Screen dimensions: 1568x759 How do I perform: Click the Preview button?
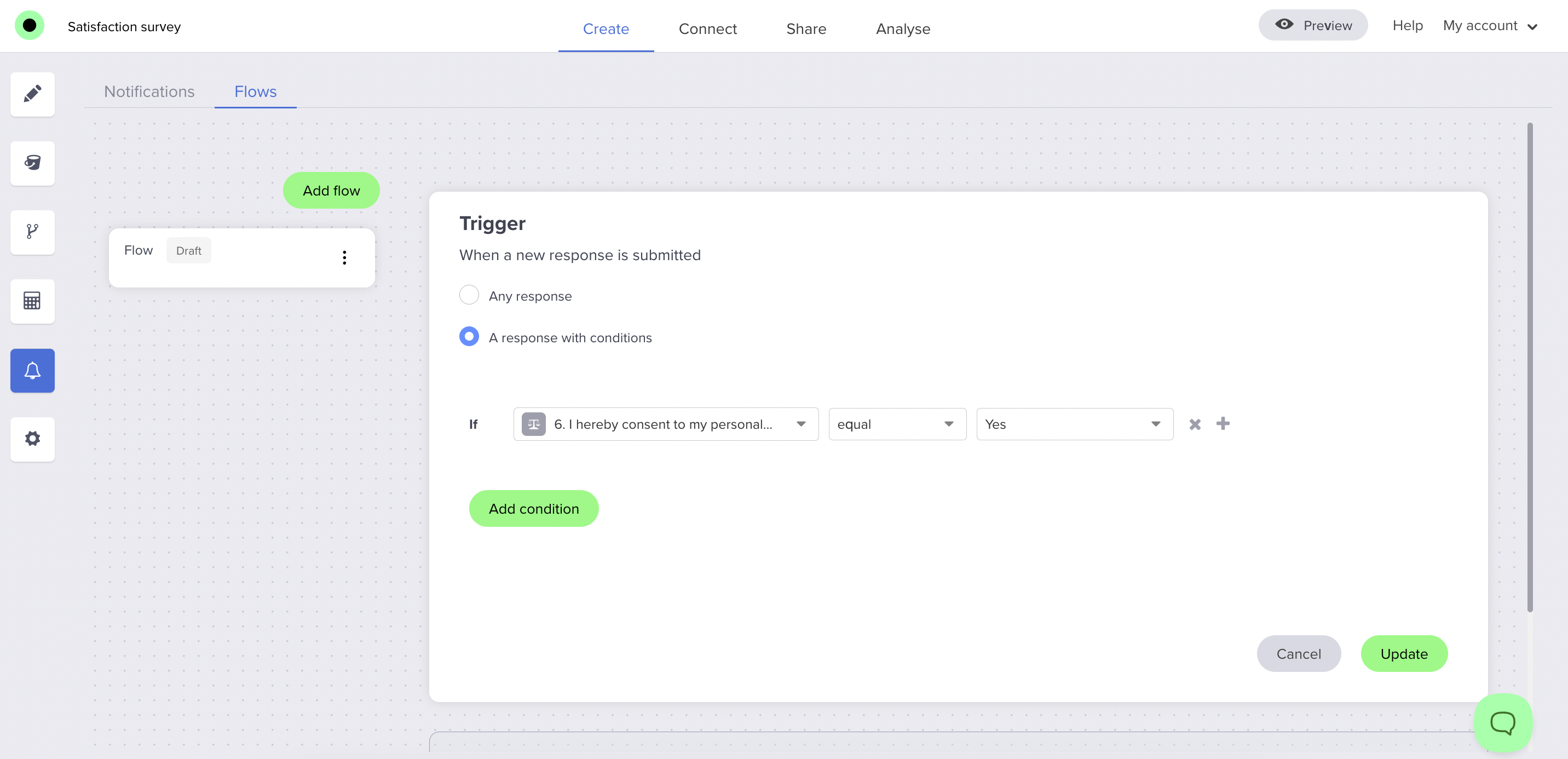[x=1312, y=25]
